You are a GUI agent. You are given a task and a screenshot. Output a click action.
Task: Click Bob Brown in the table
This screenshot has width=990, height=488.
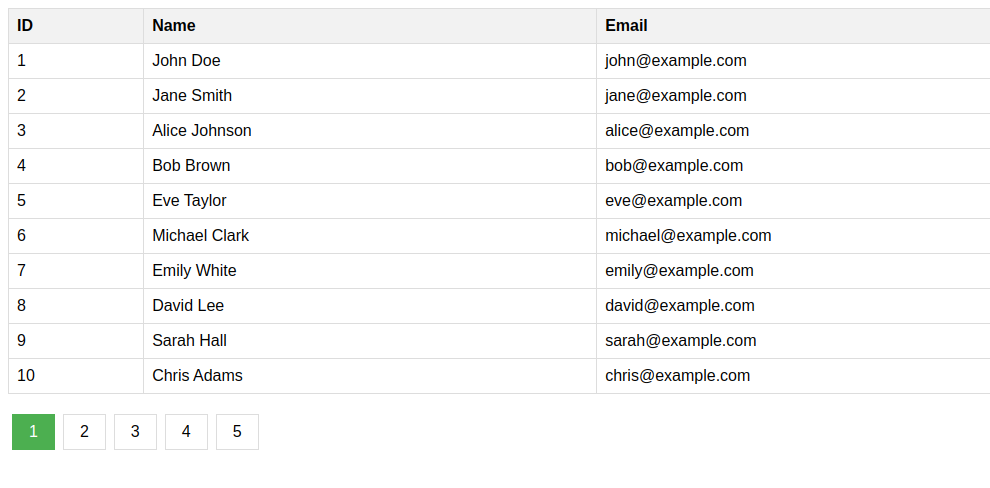[191, 166]
